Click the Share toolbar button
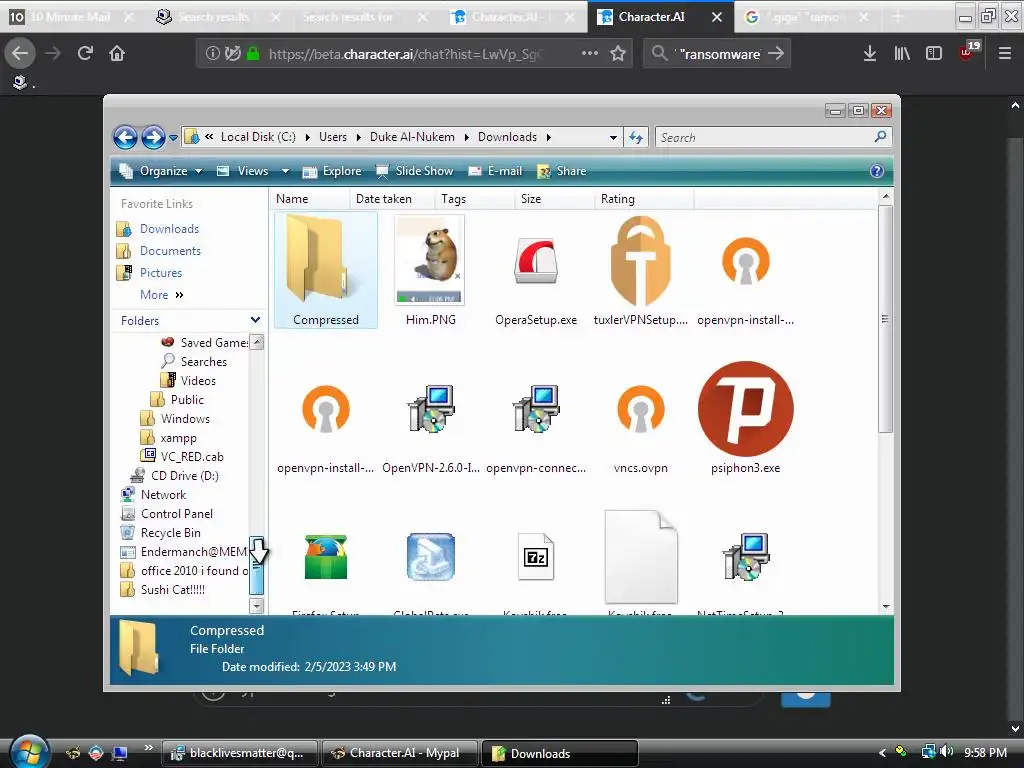The height and width of the screenshot is (768, 1024). (562, 171)
